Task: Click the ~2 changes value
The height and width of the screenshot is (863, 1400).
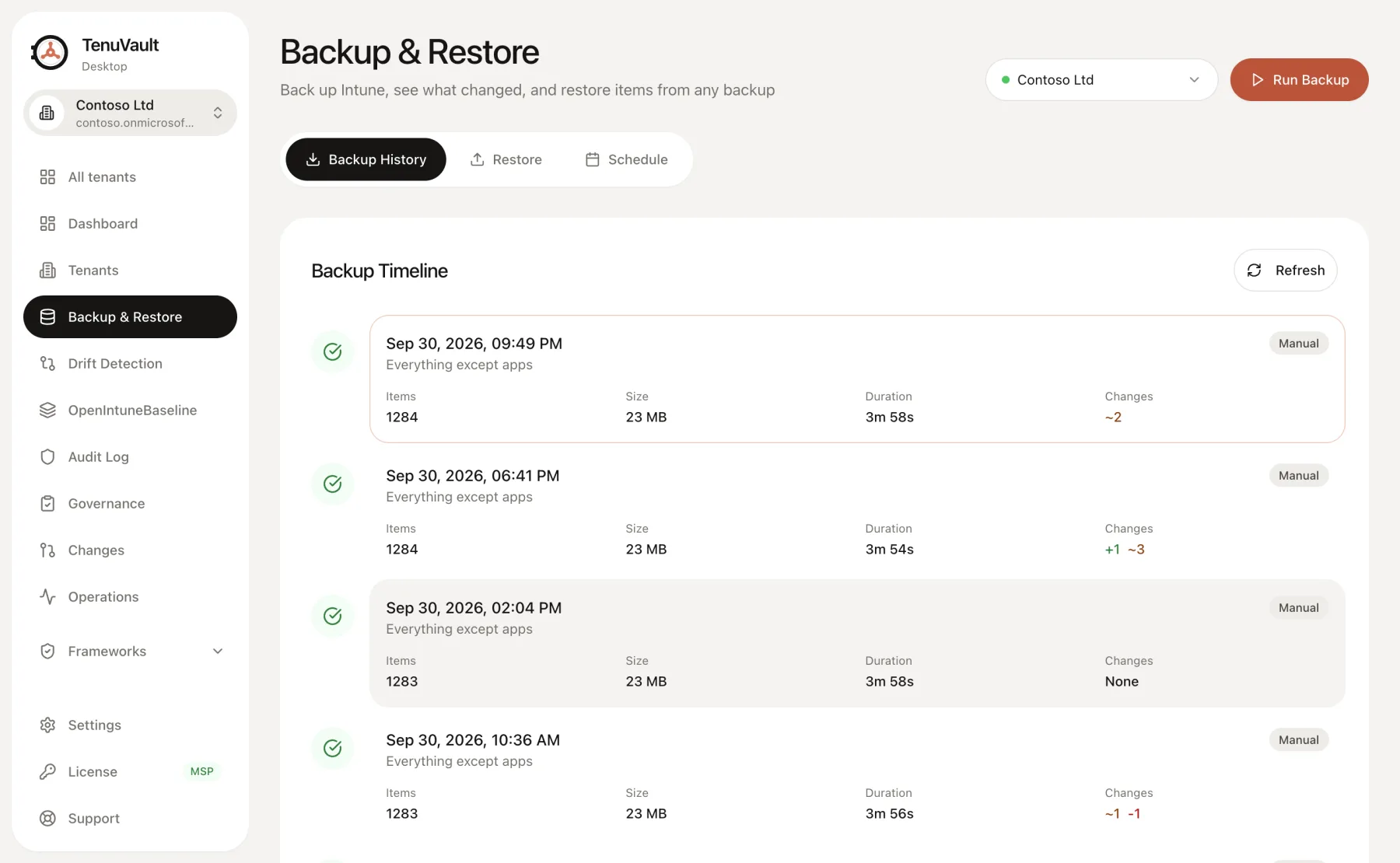Action: click(x=1113, y=418)
